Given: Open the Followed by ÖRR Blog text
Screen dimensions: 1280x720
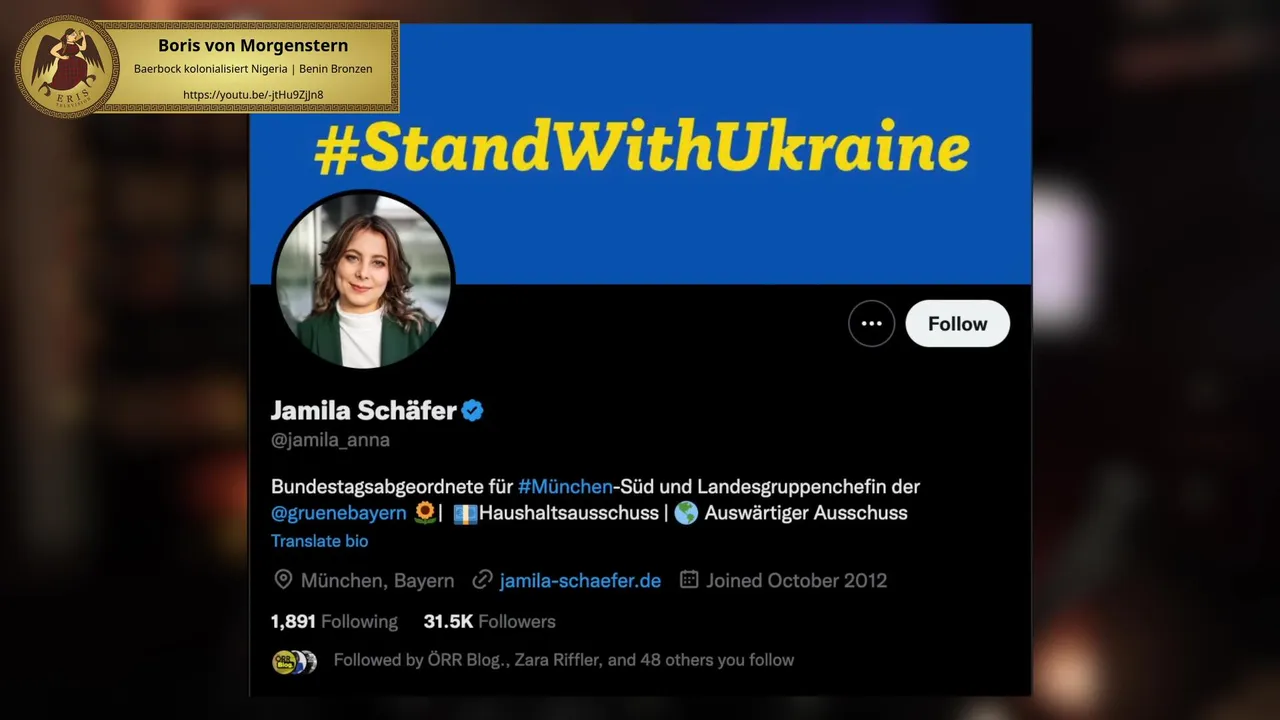Looking at the screenshot, I should pos(564,660).
